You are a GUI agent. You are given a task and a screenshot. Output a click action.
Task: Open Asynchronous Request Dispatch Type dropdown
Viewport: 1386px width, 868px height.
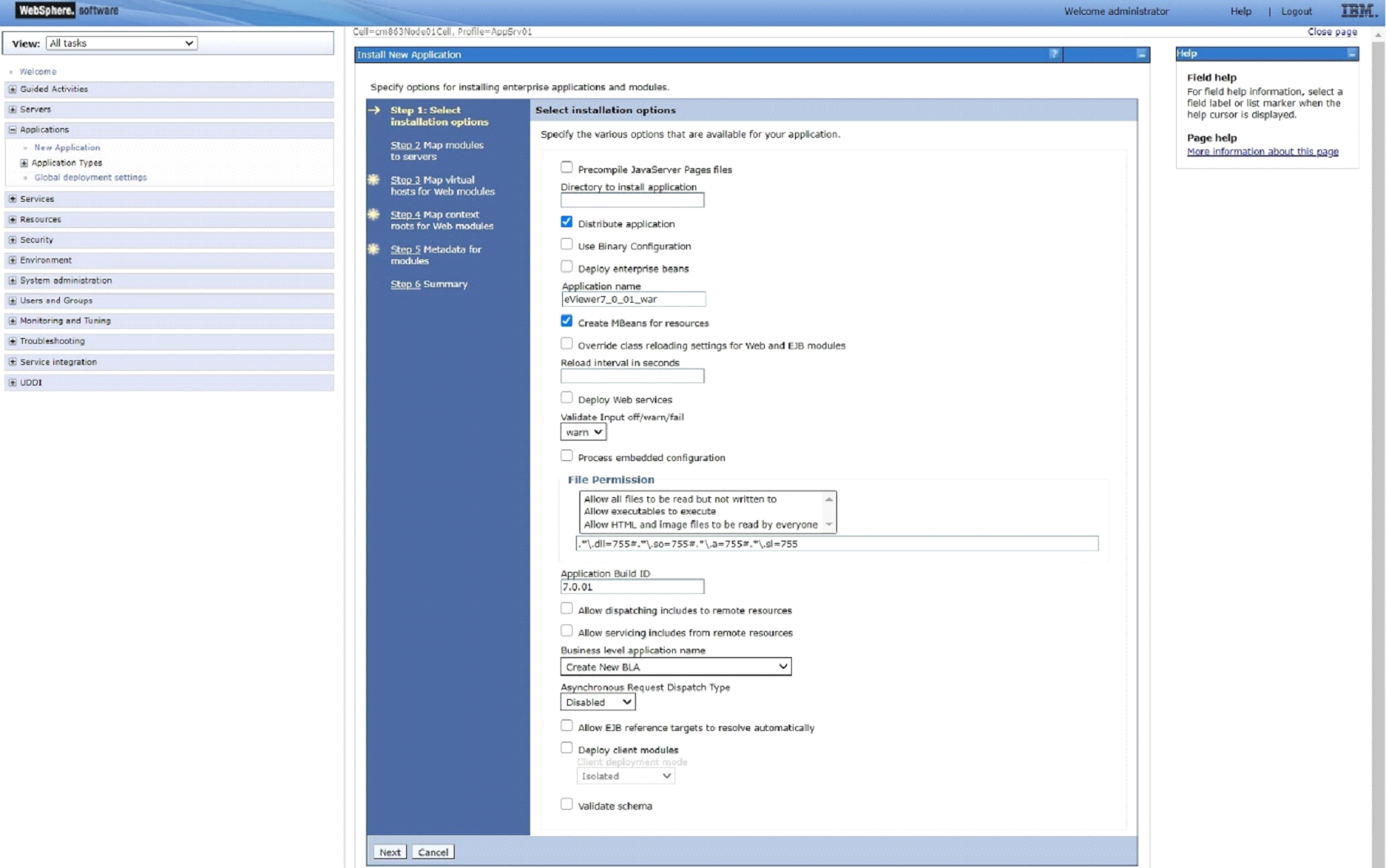(598, 702)
